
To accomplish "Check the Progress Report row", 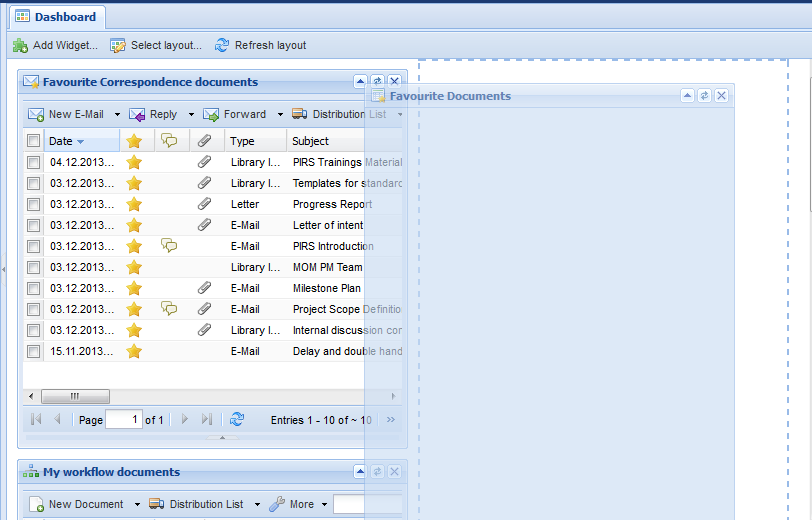I will [x=34, y=205].
